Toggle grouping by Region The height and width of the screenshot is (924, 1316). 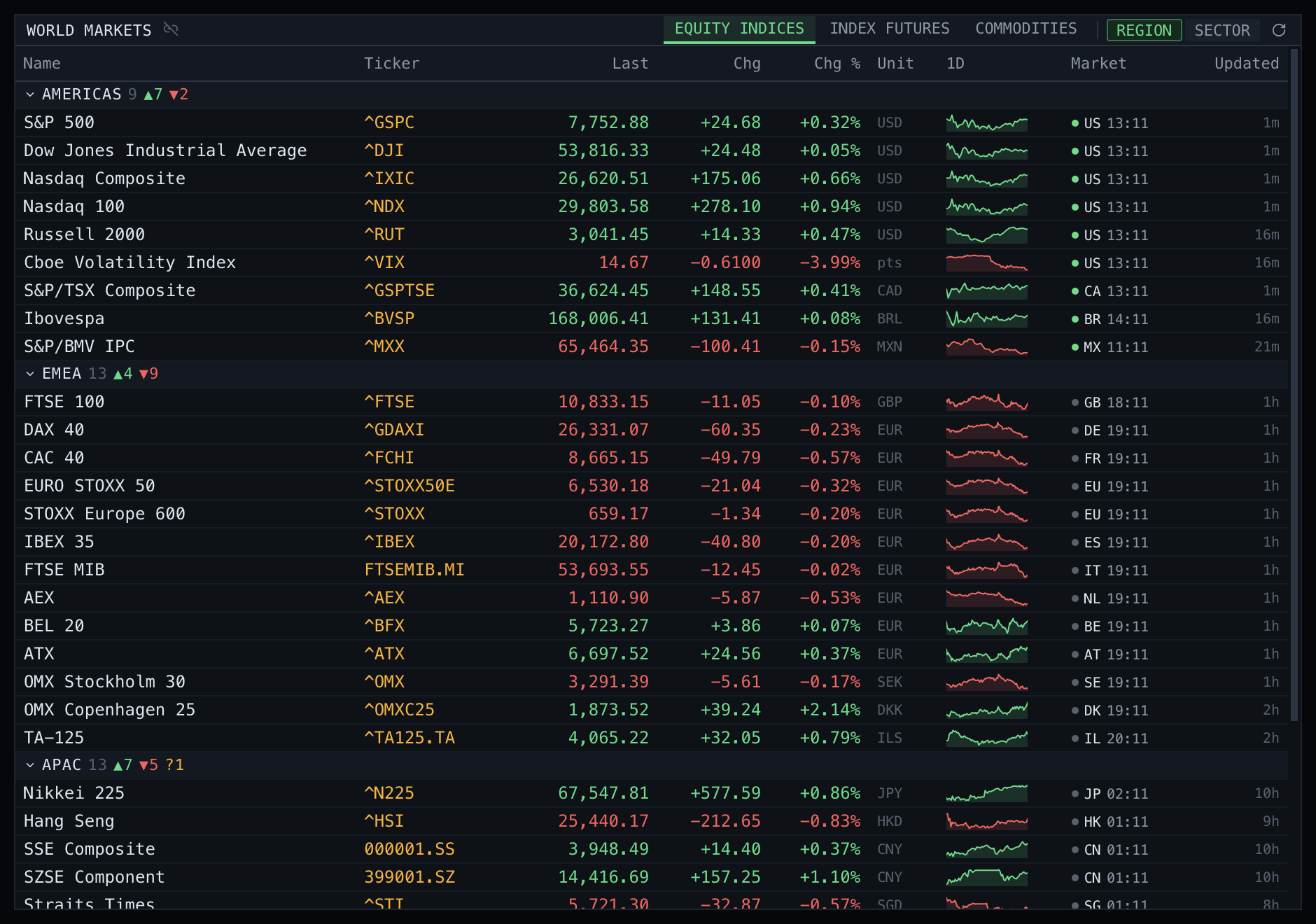click(1144, 30)
